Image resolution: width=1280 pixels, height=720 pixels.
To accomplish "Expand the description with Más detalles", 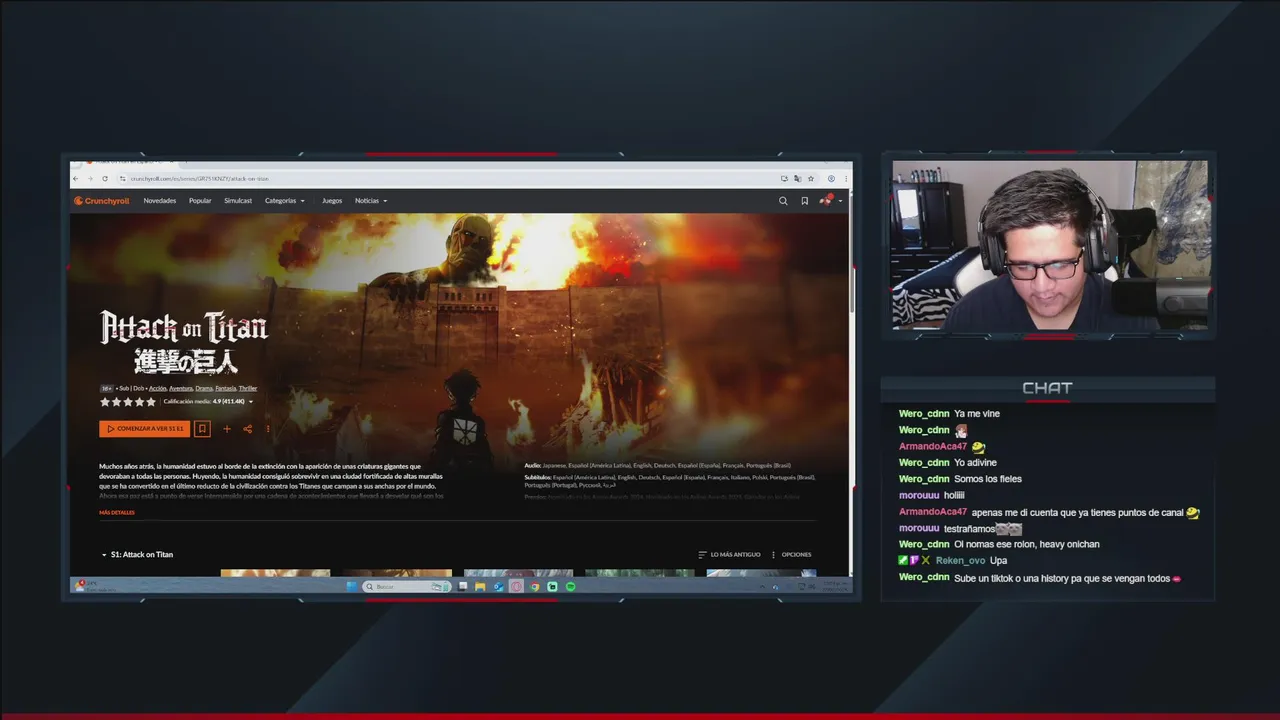I will click(x=117, y=513).
